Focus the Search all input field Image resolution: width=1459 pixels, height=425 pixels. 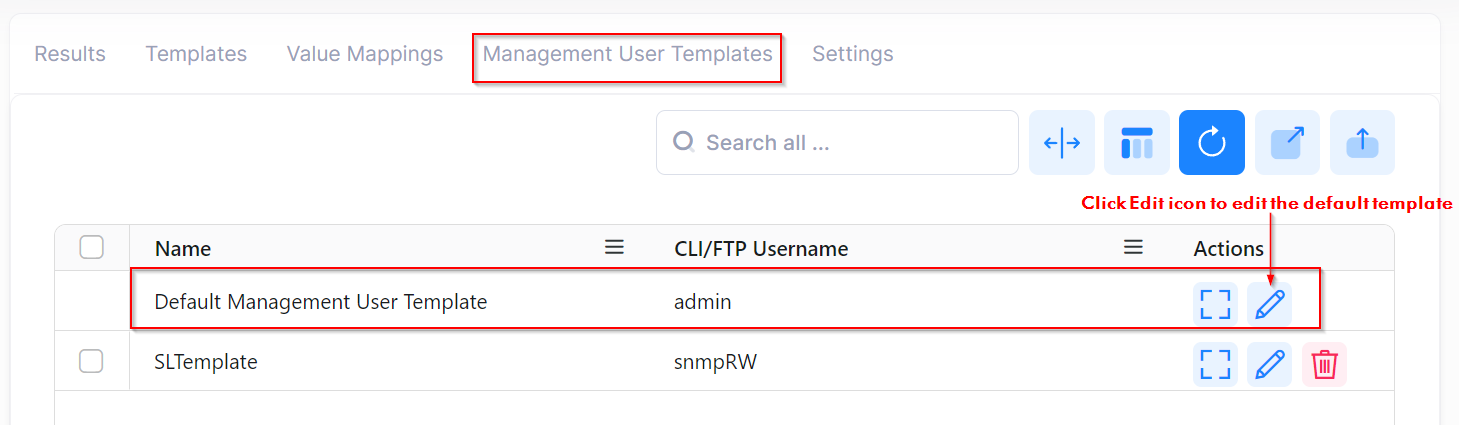click(x=850, y=143)
